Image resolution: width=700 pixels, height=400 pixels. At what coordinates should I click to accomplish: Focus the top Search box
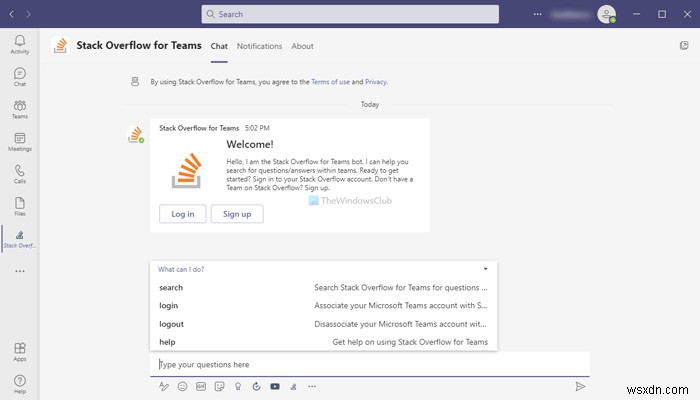(x=350, y=14)
